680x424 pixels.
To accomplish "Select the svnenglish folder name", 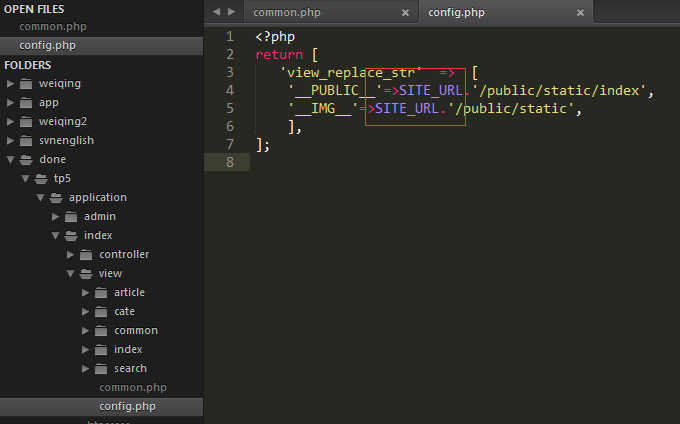I will (x=66, y=141).
